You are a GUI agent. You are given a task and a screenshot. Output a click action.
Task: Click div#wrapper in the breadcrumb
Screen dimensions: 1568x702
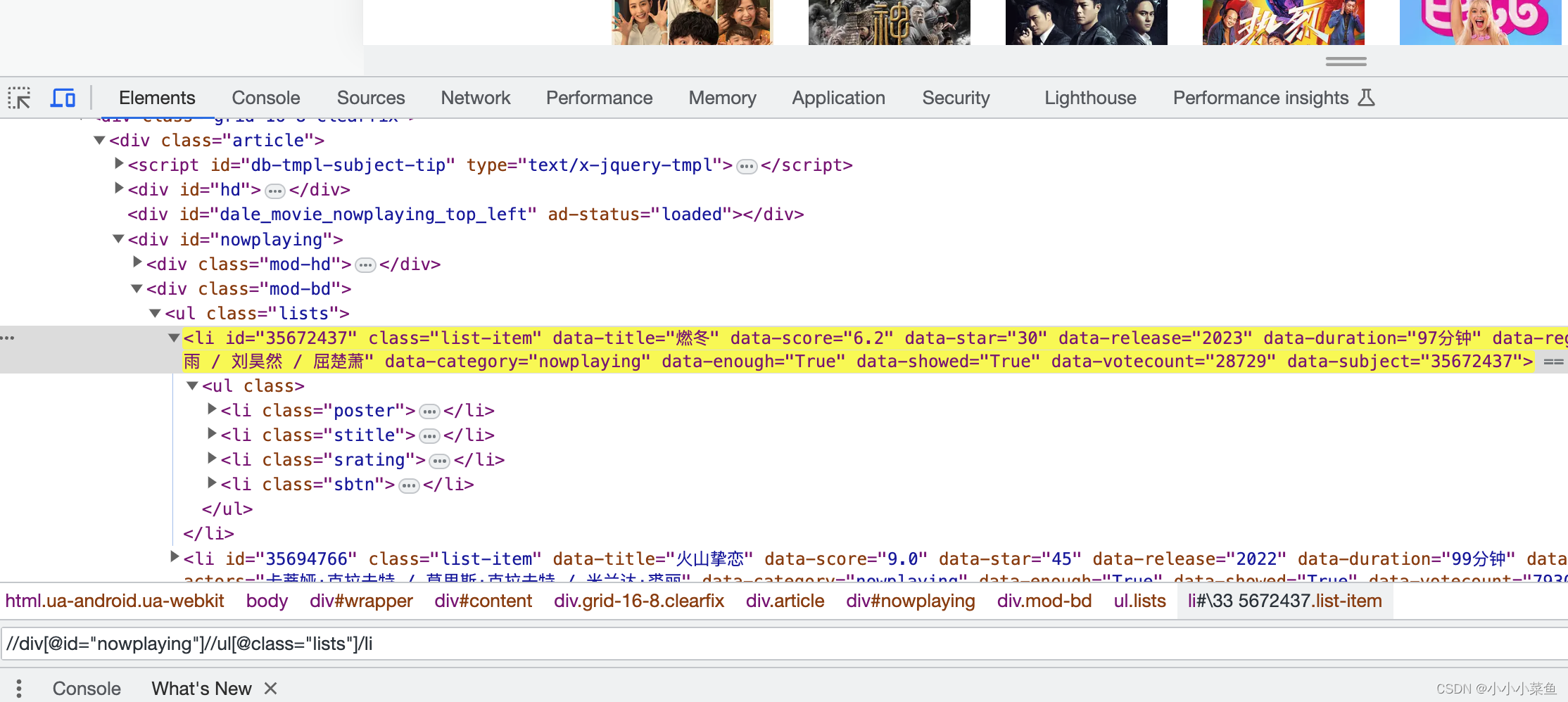pyautogui.click(x=361, y=601)
